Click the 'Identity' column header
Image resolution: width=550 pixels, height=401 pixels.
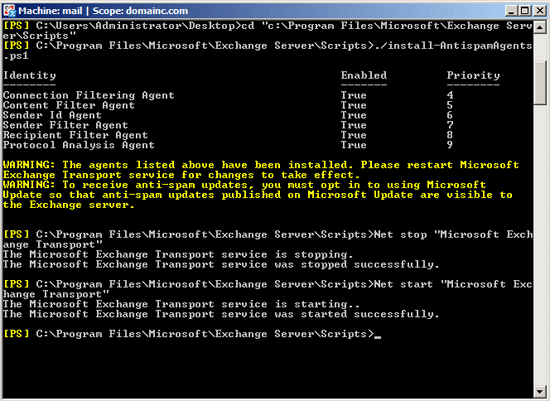point(29,75)
